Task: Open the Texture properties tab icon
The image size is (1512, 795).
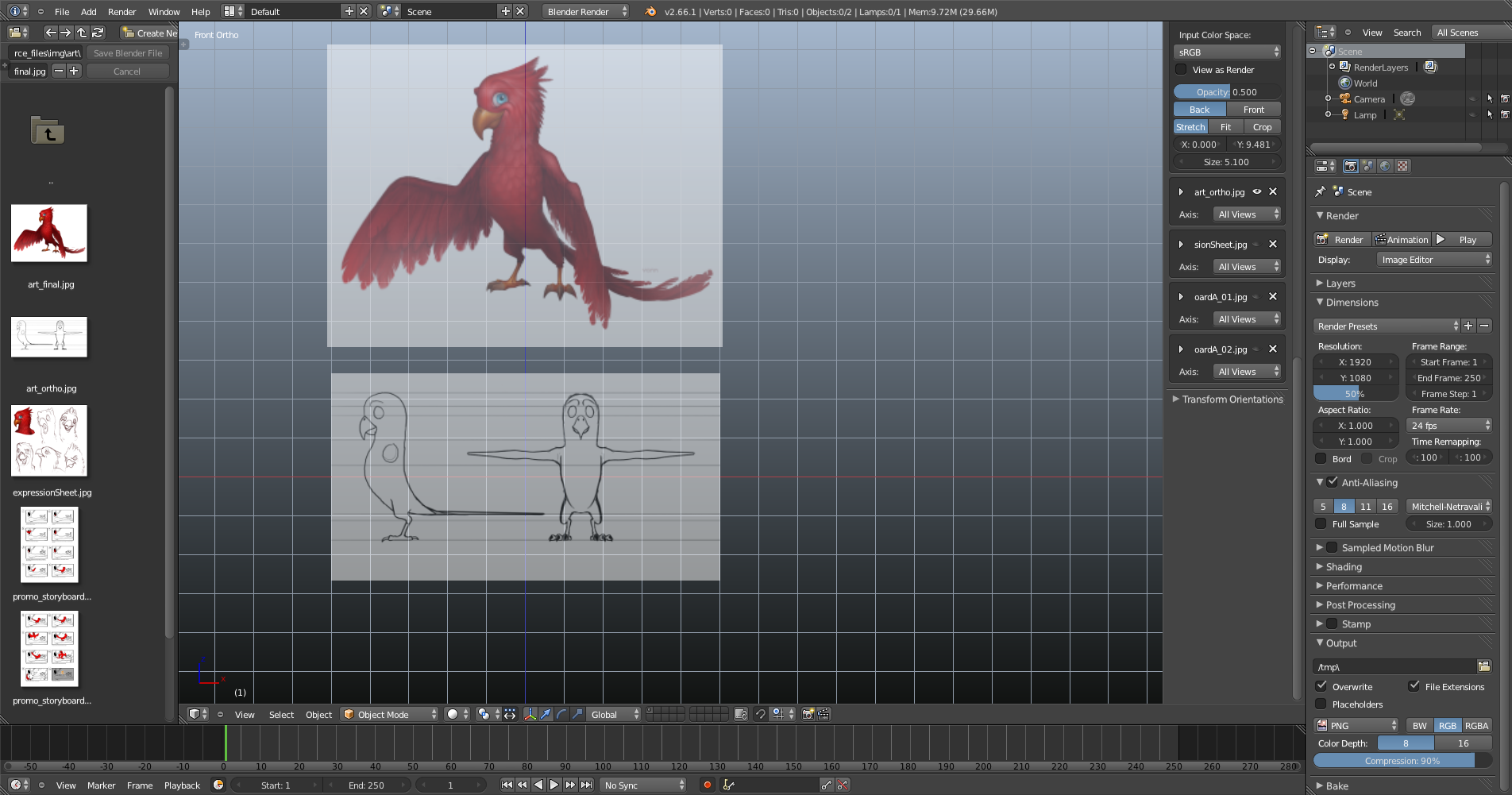Action: [1402, 166]
